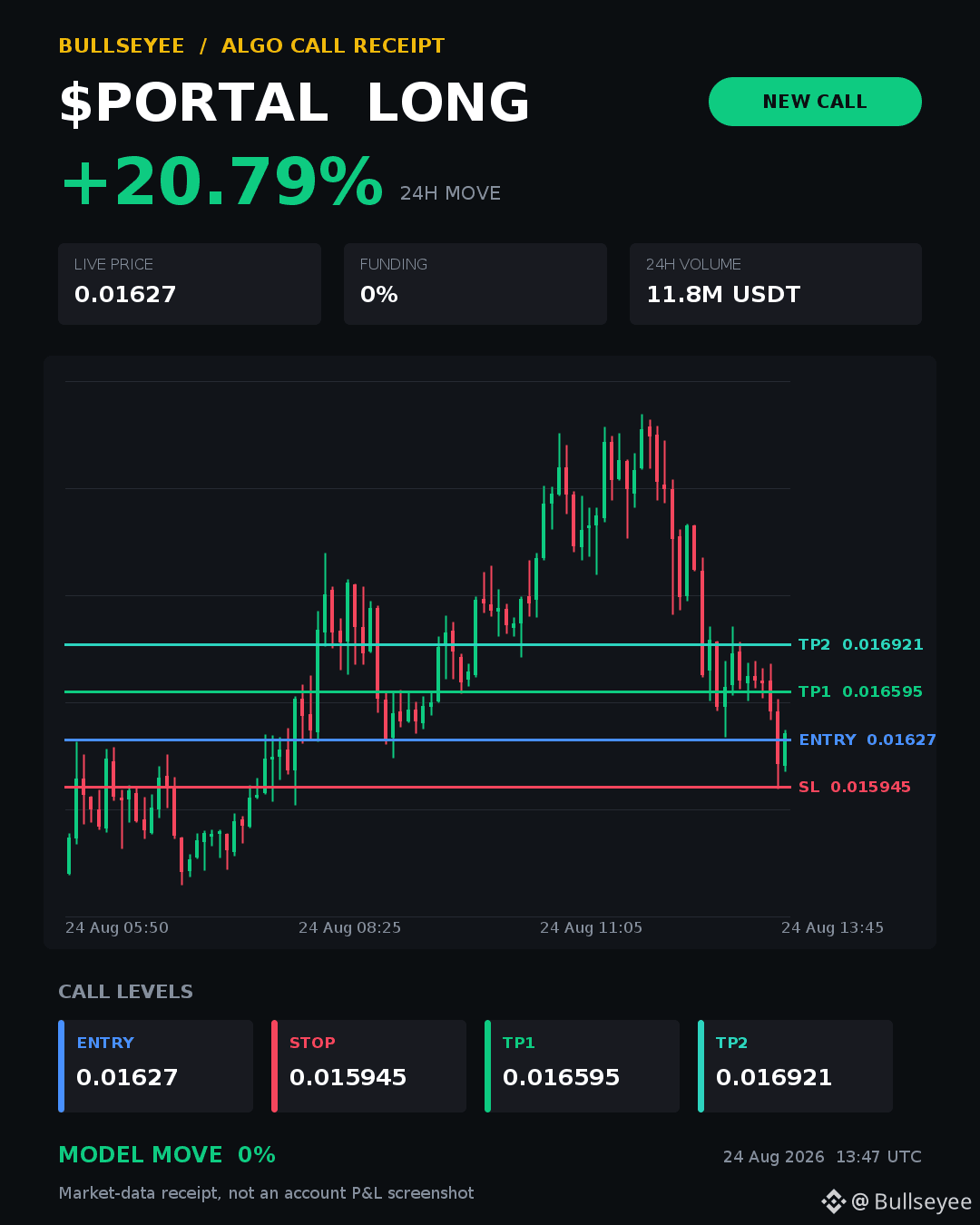Click the CALL LEVELS heading
The height and width of the screenshot is (1225, 980).
pos(126,992)
